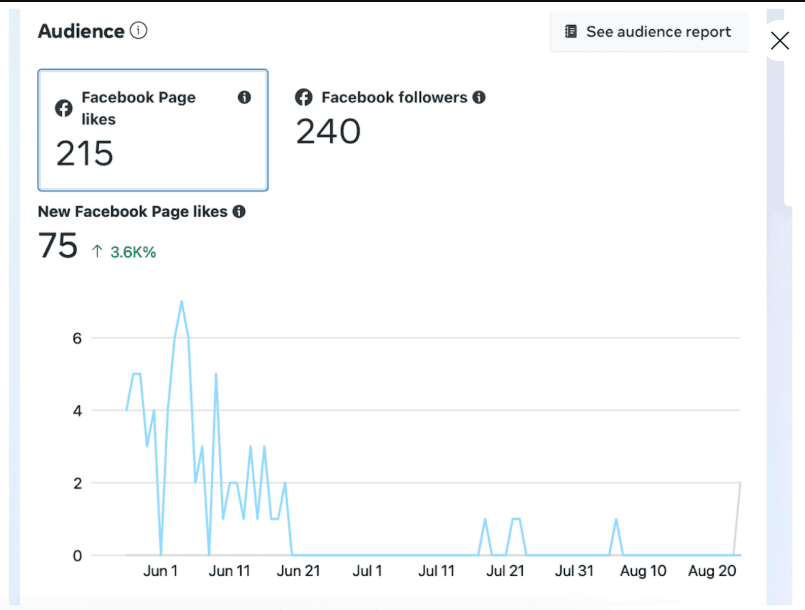Click the y-axis label 6
The height and width of the screenshot is (610, 805).
77,338
